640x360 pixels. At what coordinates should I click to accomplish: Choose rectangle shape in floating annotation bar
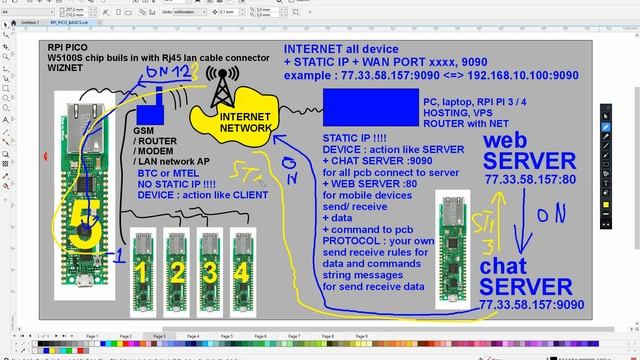tap(606, 164)
